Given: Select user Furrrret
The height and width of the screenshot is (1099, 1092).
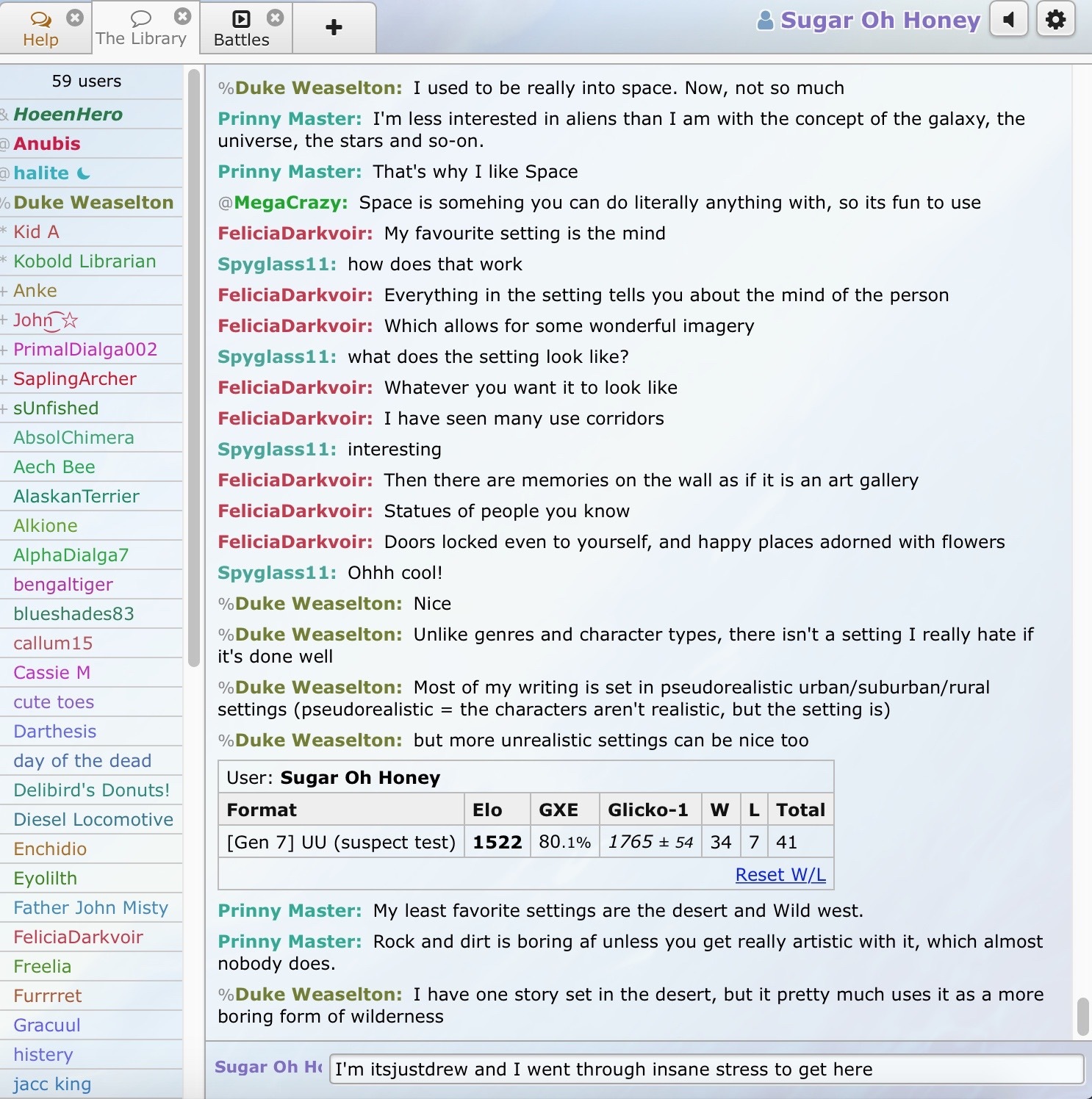Looking at the screenshot, I should [x=91, y=995].
